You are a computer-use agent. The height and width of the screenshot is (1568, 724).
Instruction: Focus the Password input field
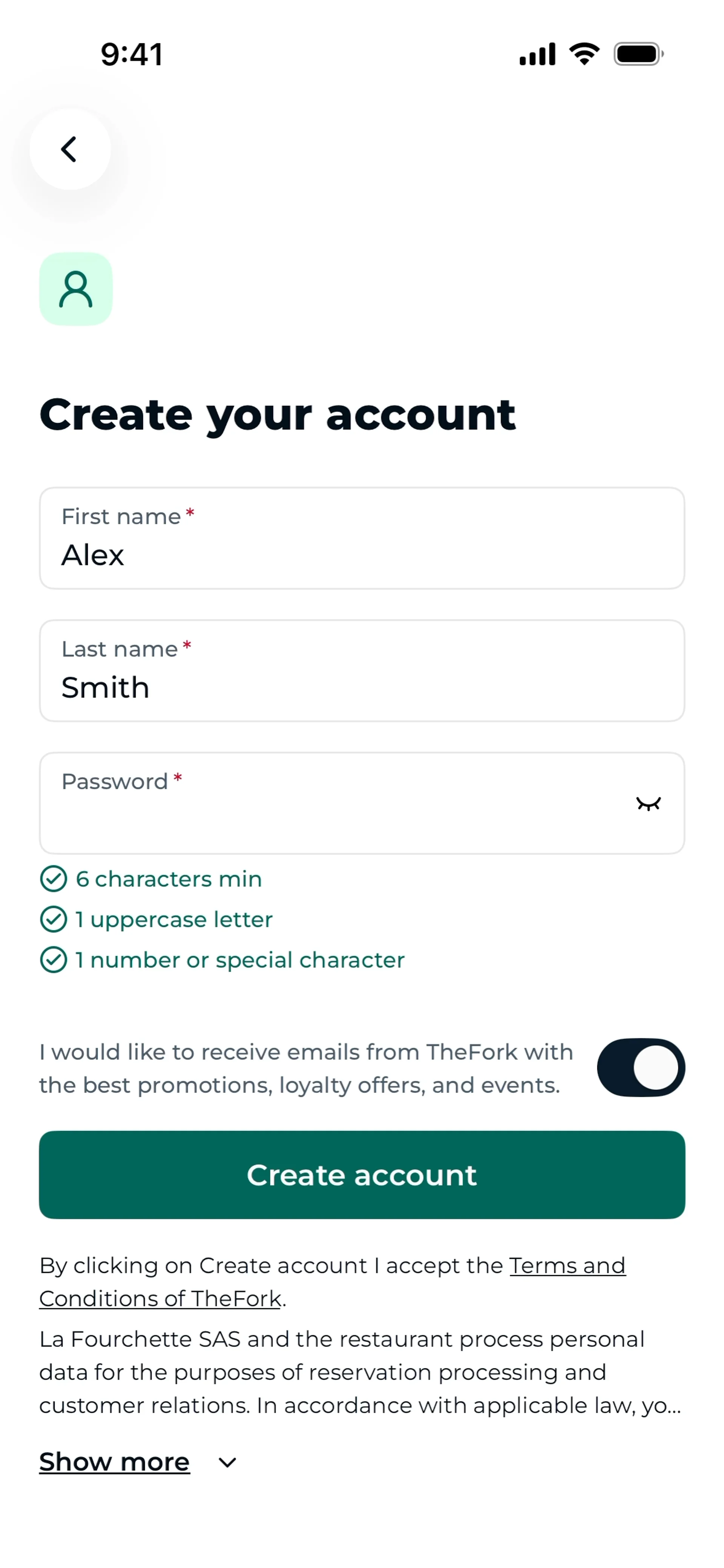(329, 804)
